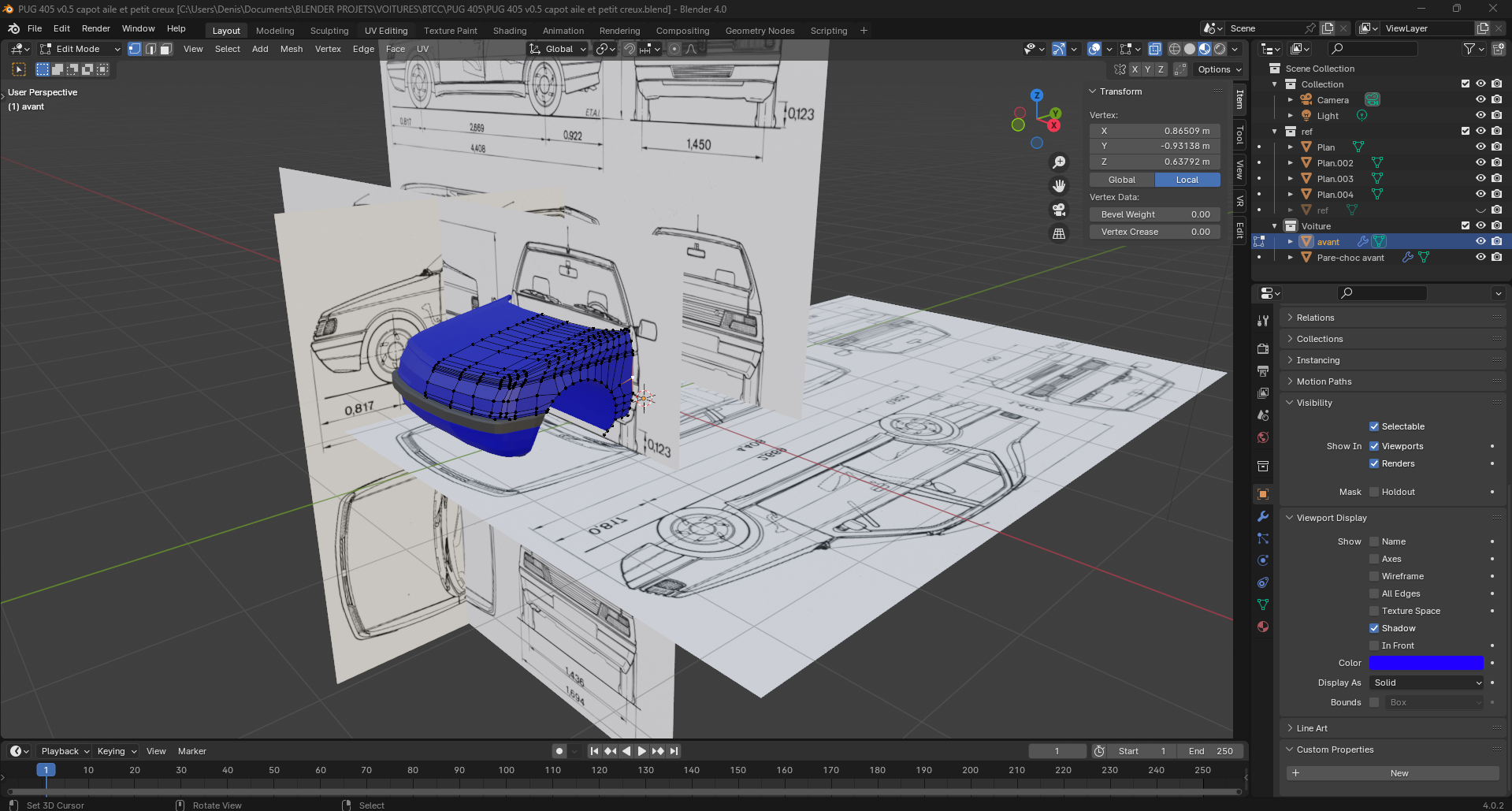The width and height of the screenshot is (1512, 811).
Task: Switch to the UV Editing workspace tab
Action: pos(386,31)
